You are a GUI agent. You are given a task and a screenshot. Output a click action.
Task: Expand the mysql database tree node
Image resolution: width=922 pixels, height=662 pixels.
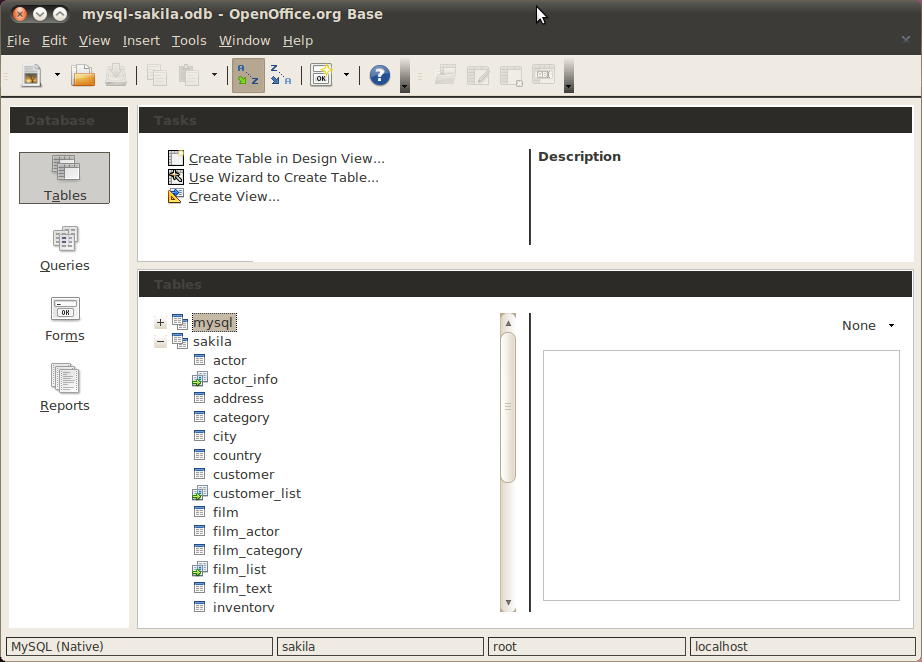[160, 322]
